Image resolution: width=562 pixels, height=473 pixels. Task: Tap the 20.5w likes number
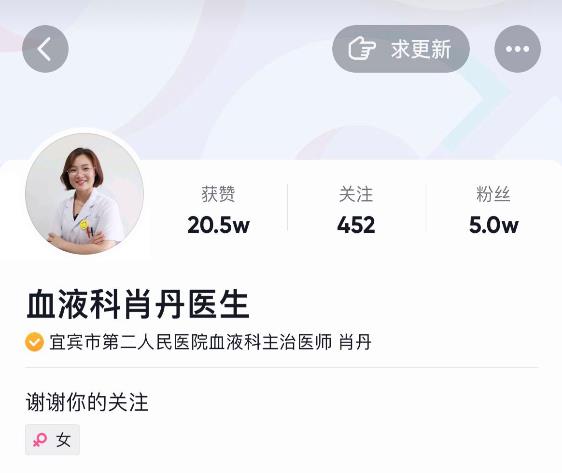click(218, 225)
